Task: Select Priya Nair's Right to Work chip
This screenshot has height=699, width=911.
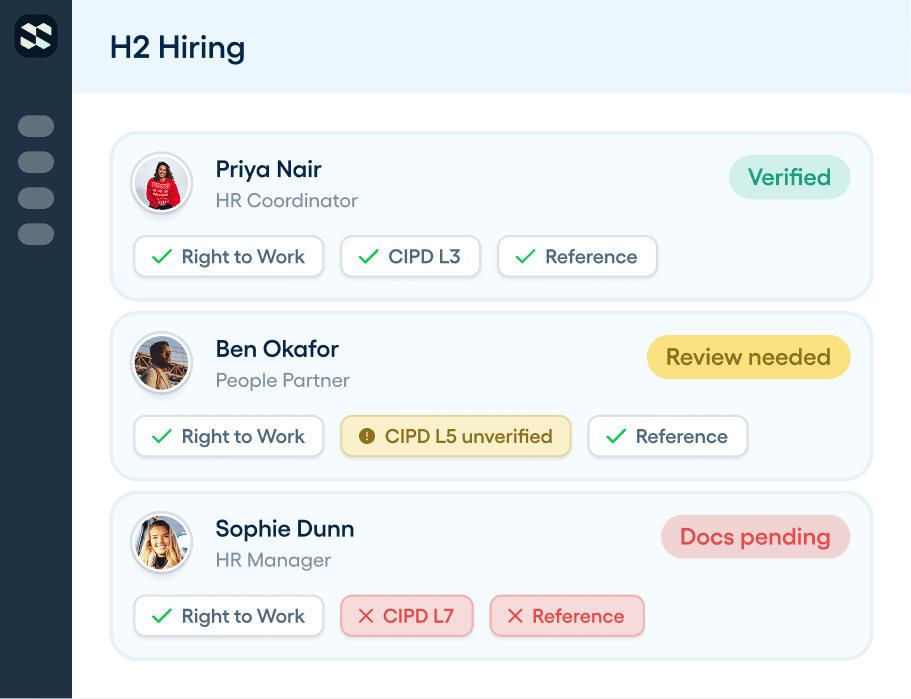Action: (229, 256)
